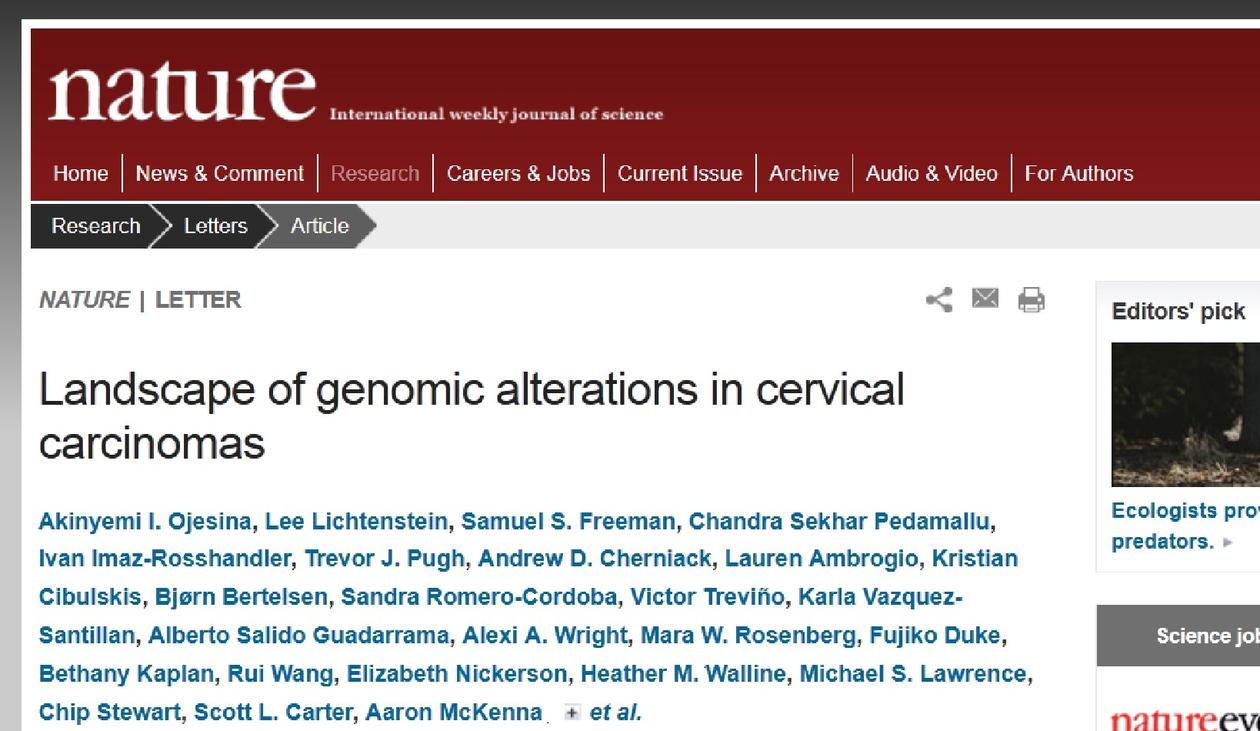Open author Akinyemi I. Ojesina link
This screenshot has height=731, width=1260.
pyautogui.click(x=145, y=521)
